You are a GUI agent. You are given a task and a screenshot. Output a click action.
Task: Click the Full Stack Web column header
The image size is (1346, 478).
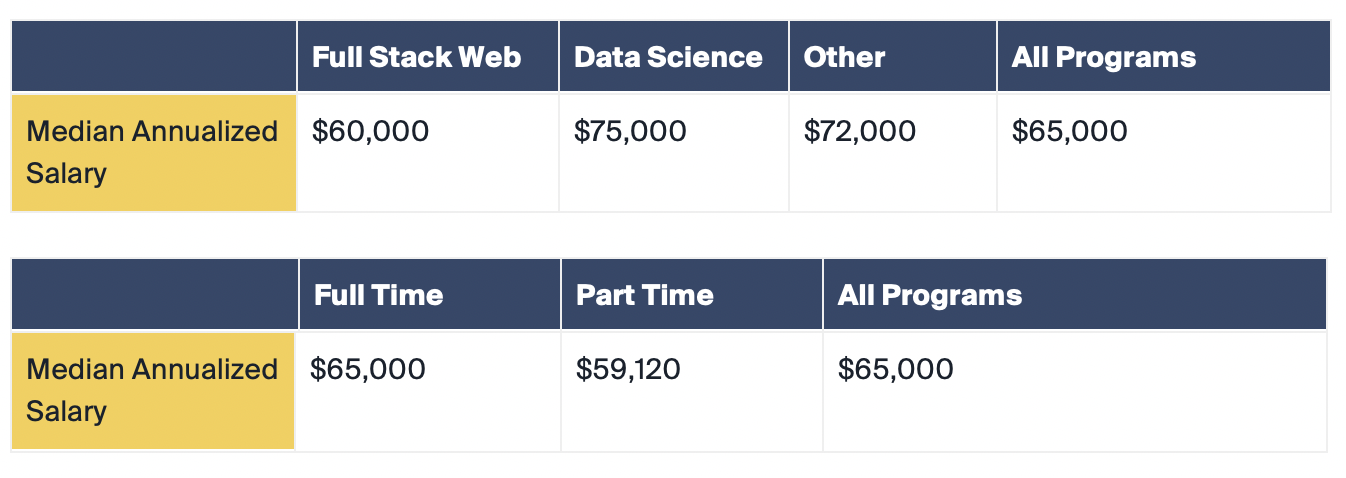[428, 57]
